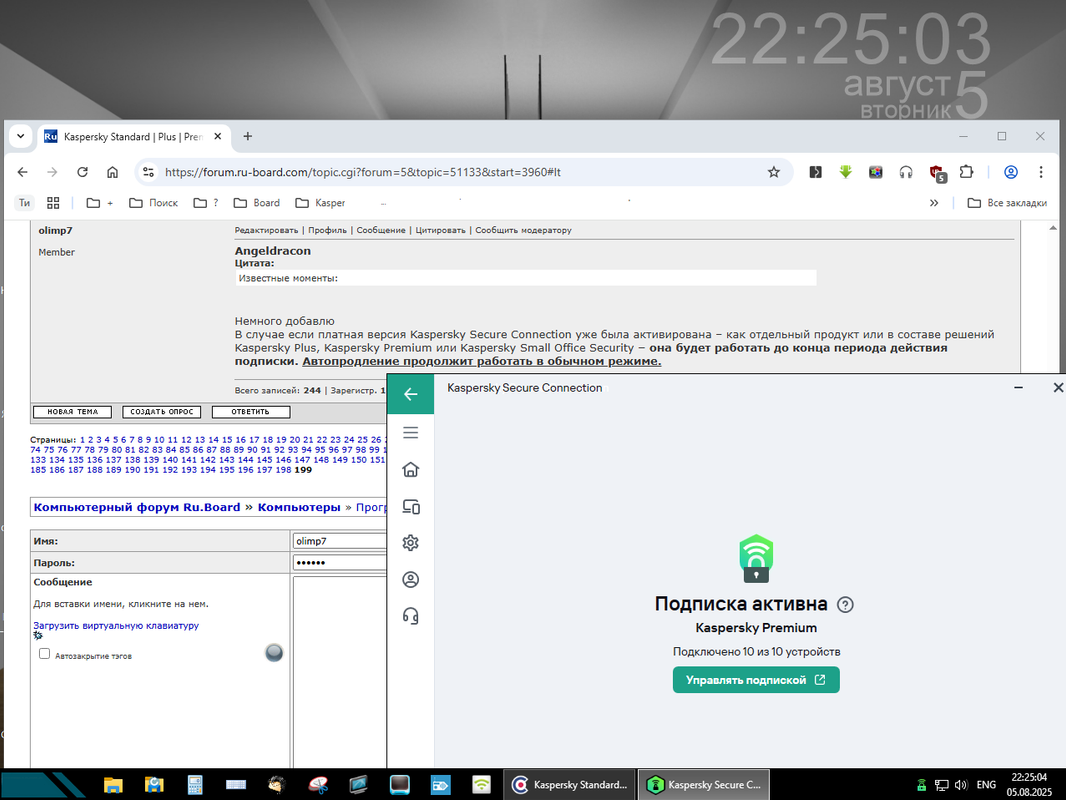Screen dimensions: 1066x800
Task: Bookmark this page with the star icon
Action: tap(774, 172)
